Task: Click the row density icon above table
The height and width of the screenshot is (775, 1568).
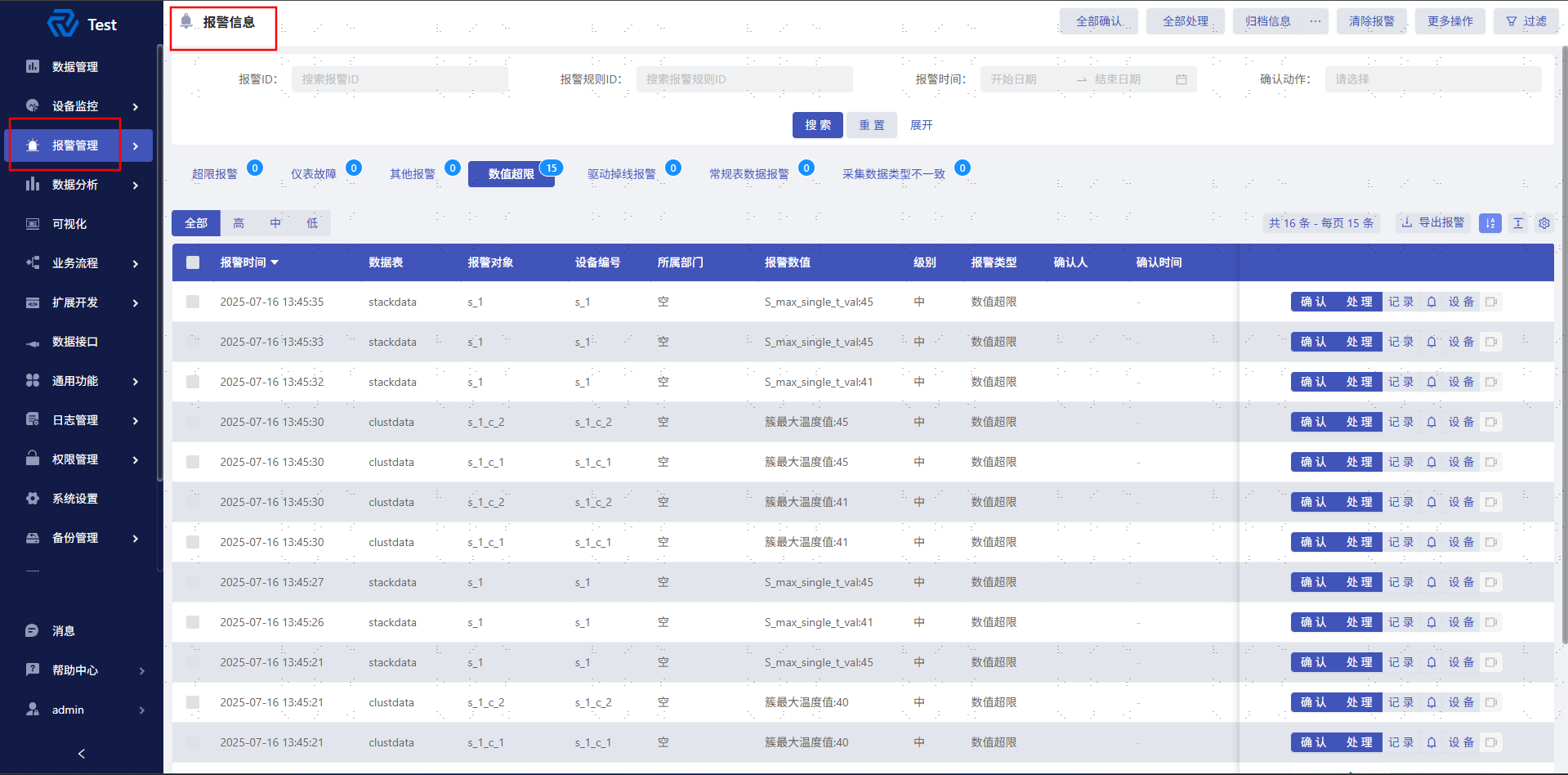Action: [x=1518, y=223]
